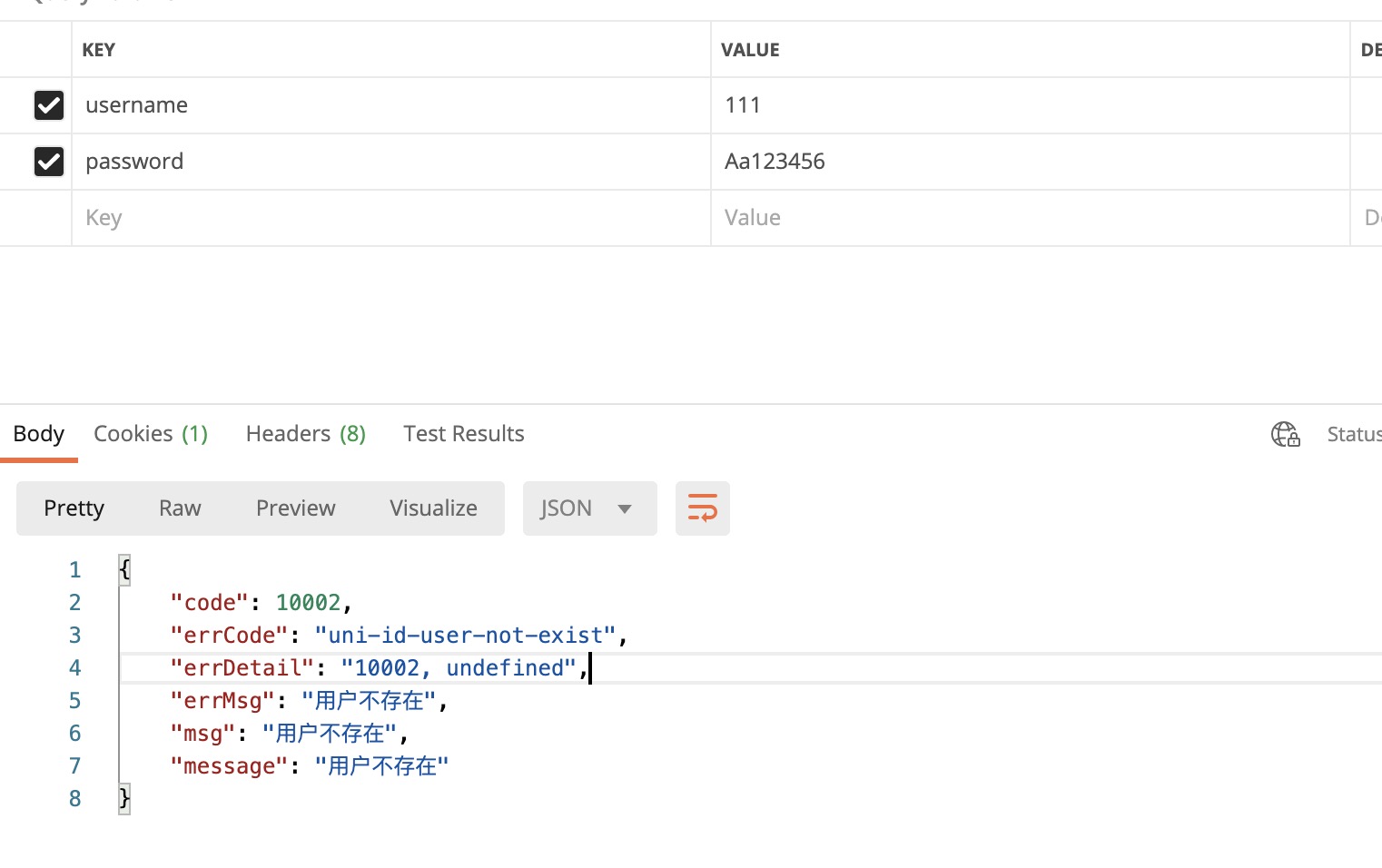Screen dimensions: 1382x868
Task: Click the uni-id-user-not-exist errCode value
Action: (465, 636)
